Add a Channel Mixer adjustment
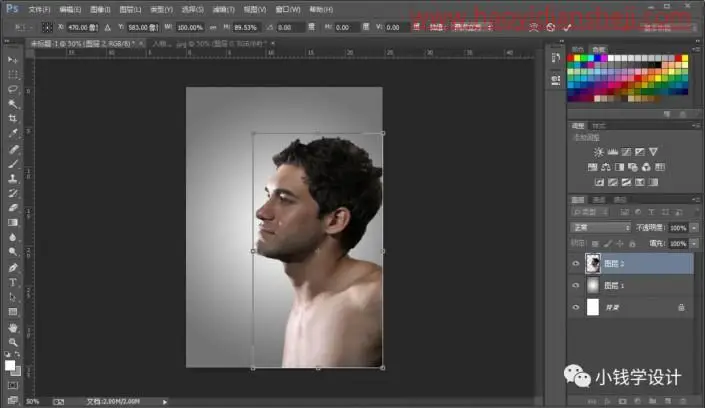Viewport: 705px width, 408px height. pyautogui.click(x=646, y=167)
